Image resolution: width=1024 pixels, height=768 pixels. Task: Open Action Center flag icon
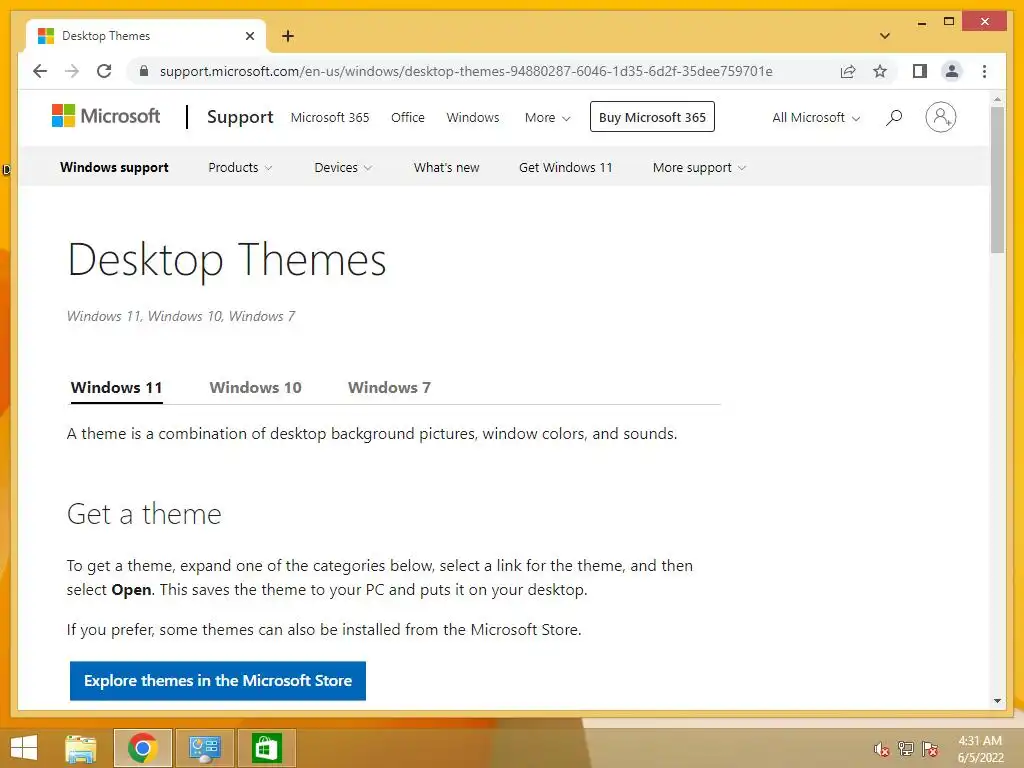pos(930,749)
